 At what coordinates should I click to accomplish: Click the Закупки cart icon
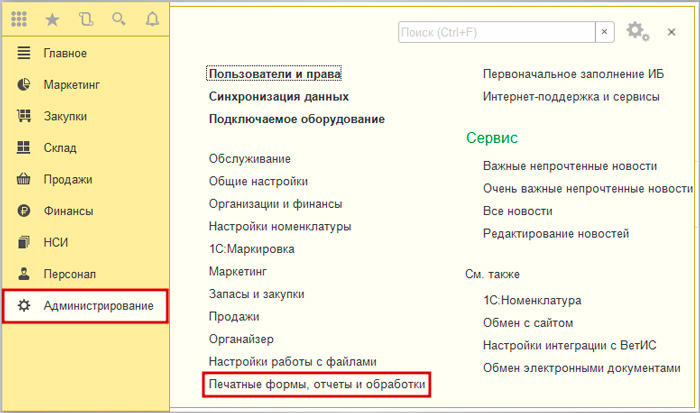point(24,116)
